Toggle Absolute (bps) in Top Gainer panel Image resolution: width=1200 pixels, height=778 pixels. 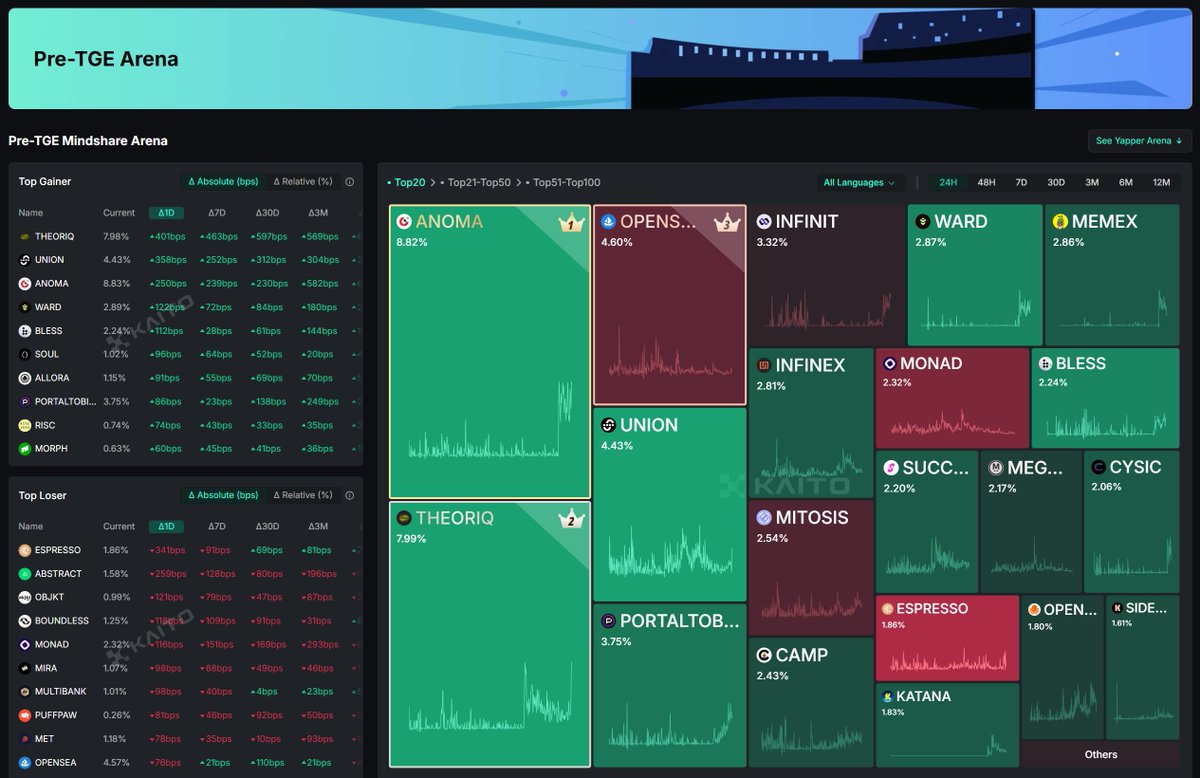[x=223, y=182]
